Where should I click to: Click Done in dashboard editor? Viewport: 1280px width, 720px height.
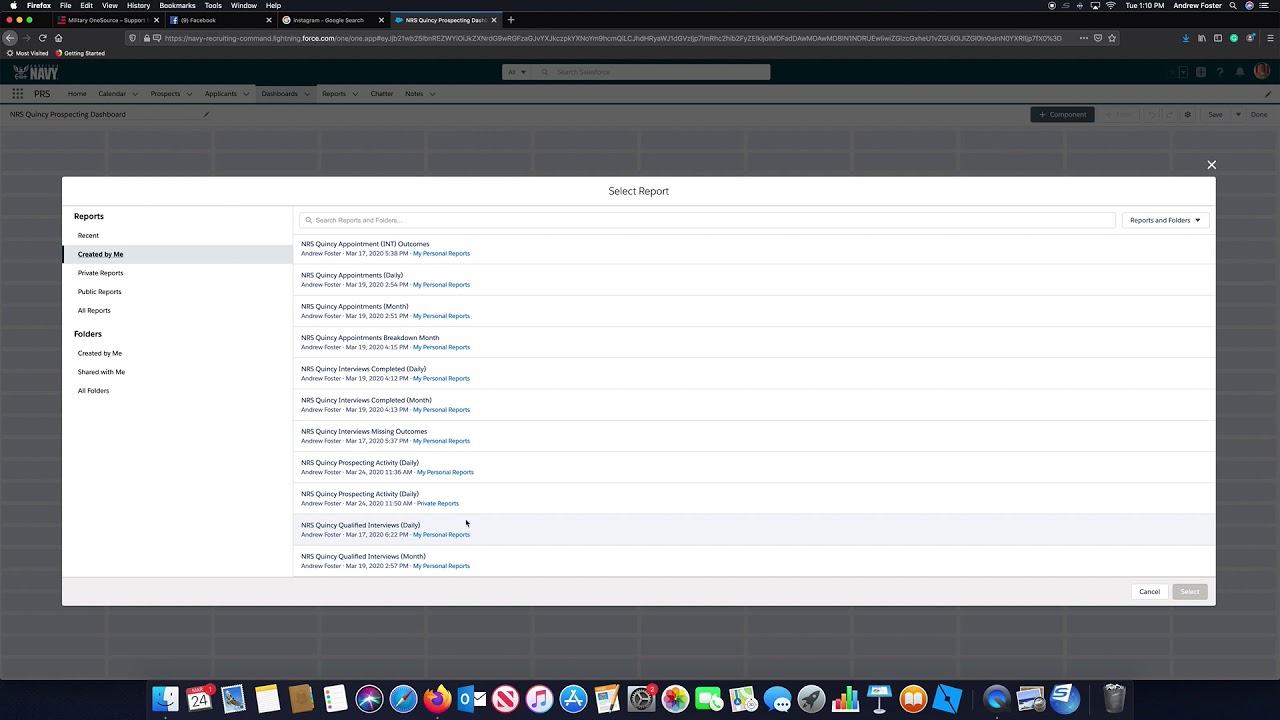point(1259,114)
